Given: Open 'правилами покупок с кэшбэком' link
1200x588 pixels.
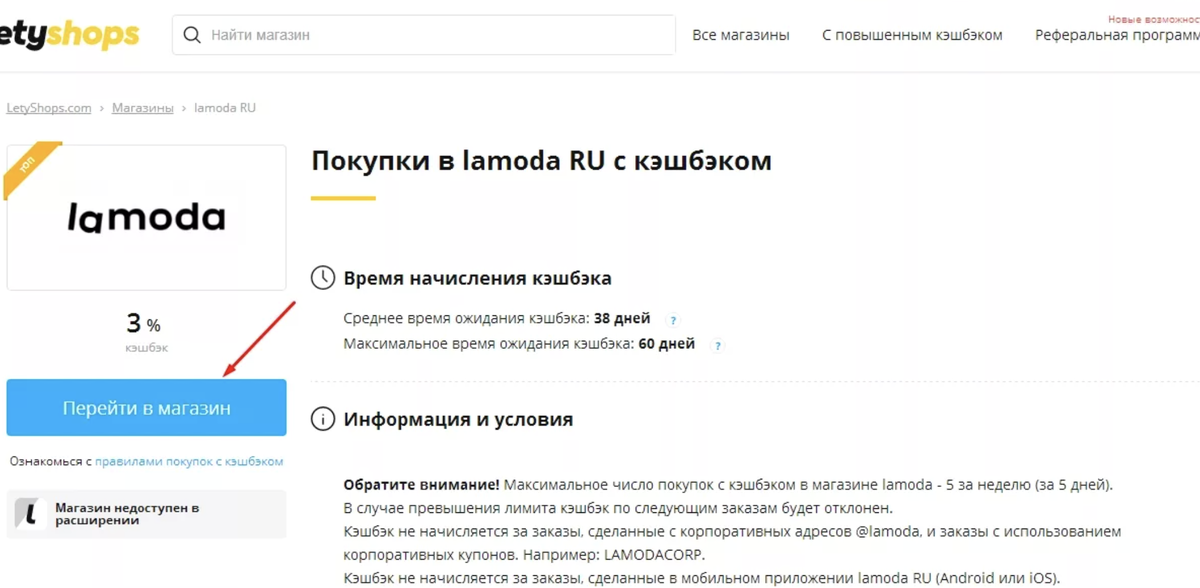Looking at the screenshot, I should [x=189, y=462].
